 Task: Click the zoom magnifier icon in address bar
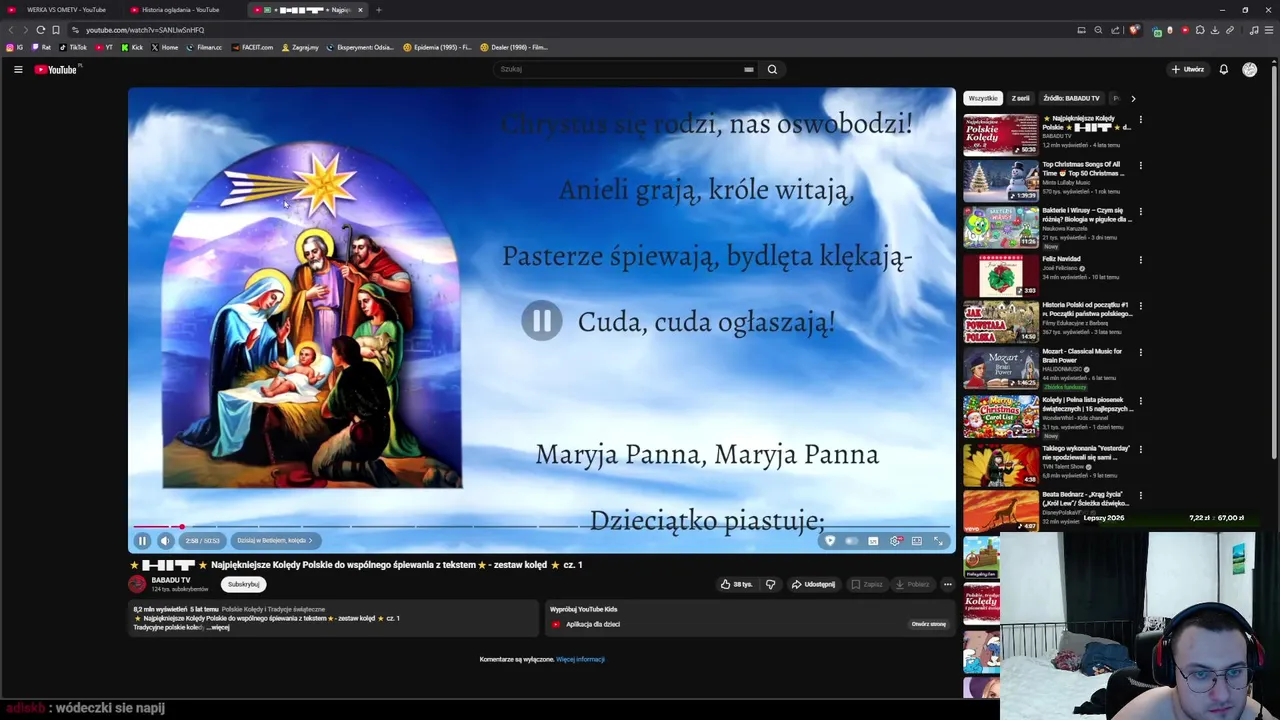point(1098,30)
